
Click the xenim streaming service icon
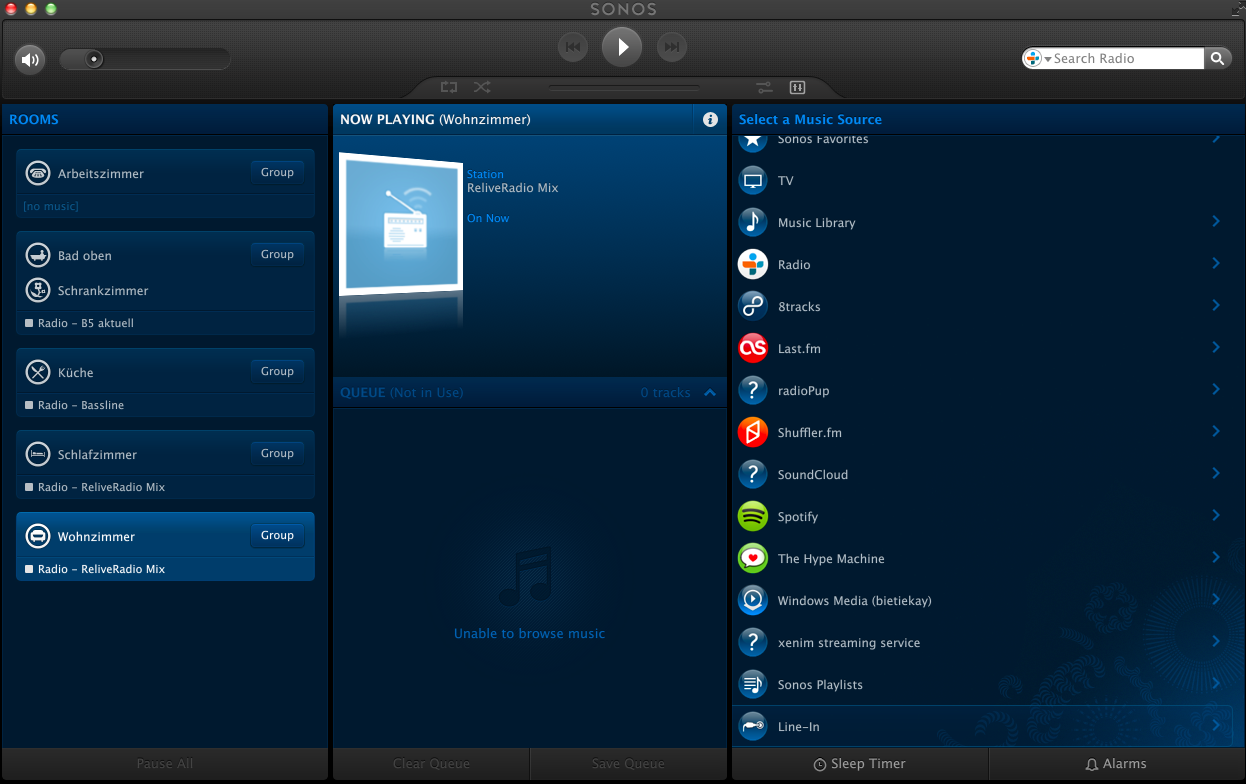(752, 643)
